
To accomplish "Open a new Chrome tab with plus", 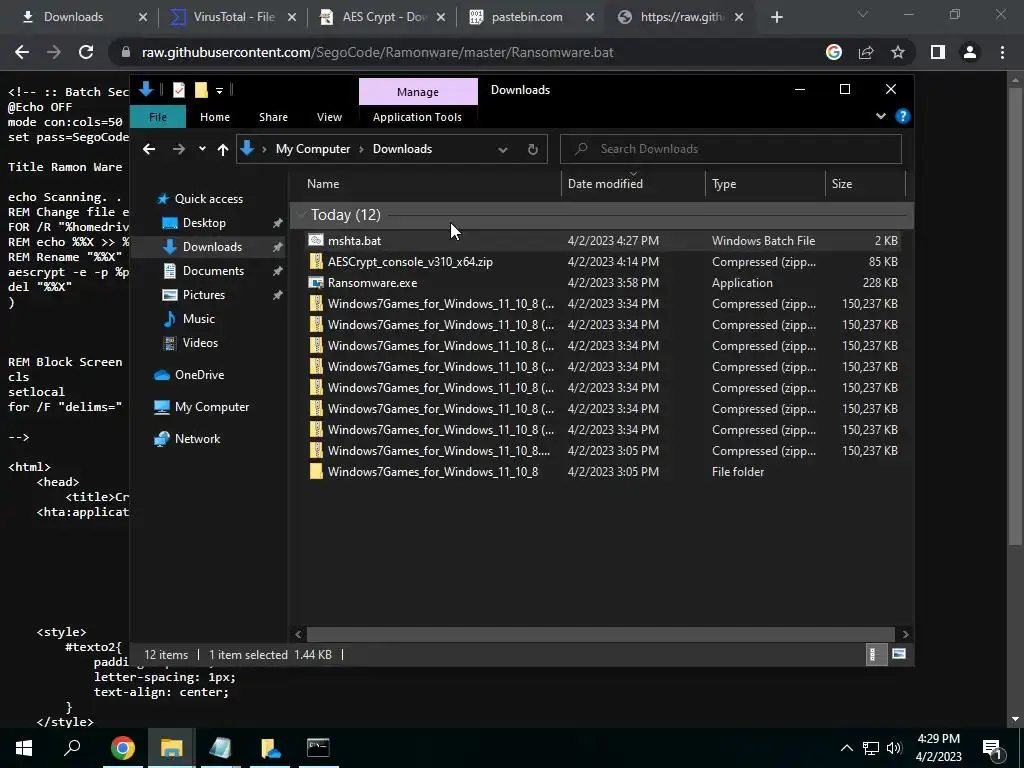I will point(776,17).
